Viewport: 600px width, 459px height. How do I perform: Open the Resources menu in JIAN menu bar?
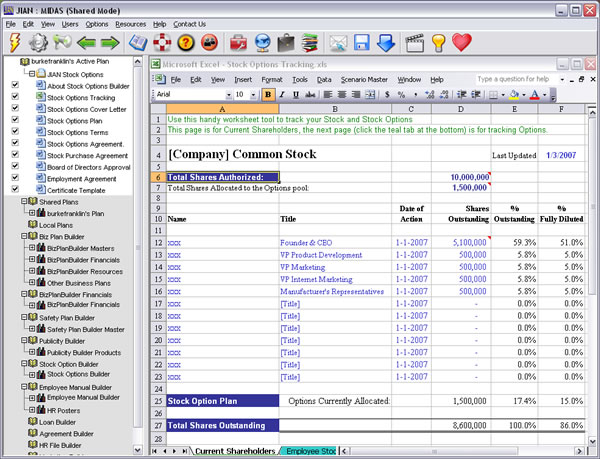click(130, 24)
